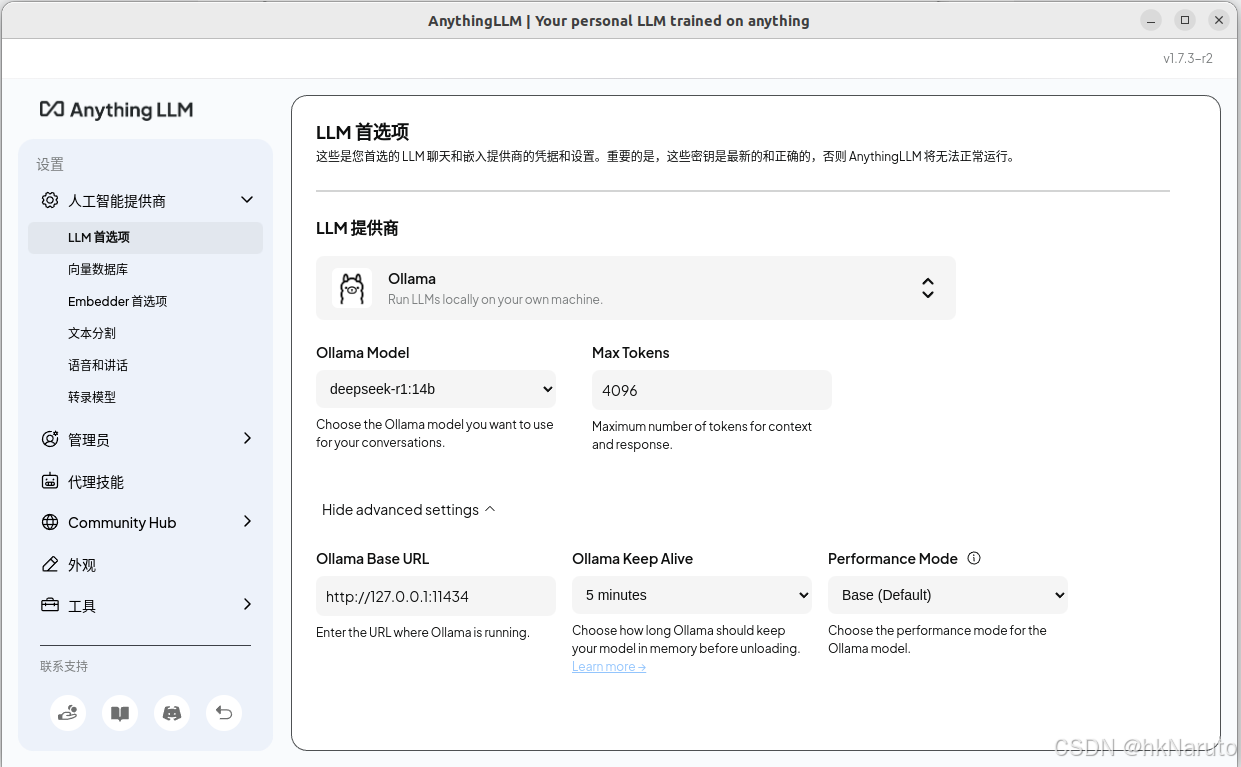
Task: Collapse the 人工智能提供商 section chevron
Action: click(x=247, y=200)
